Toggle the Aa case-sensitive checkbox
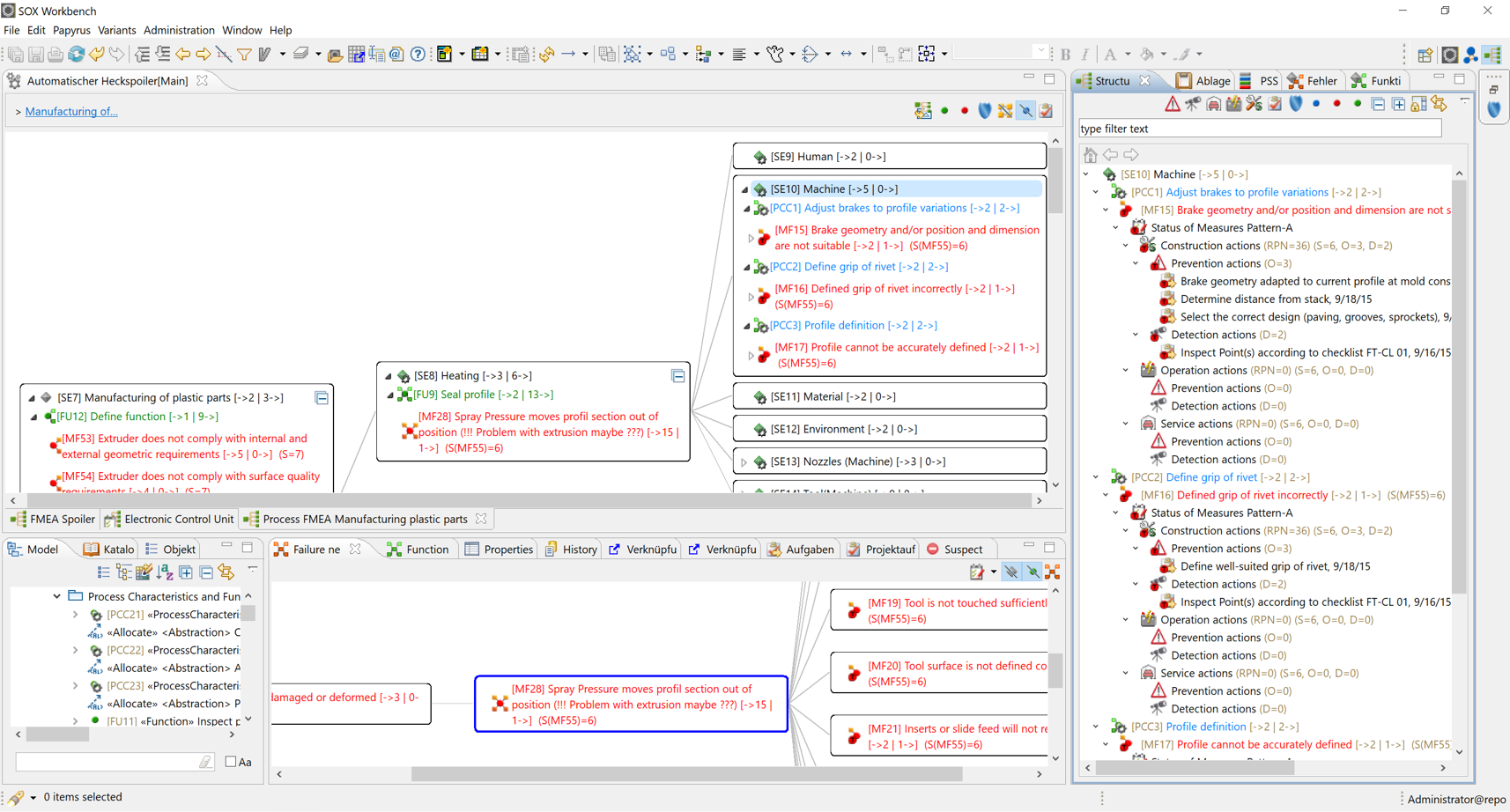This screenshot has width=1510, height=812. point(231,762)
